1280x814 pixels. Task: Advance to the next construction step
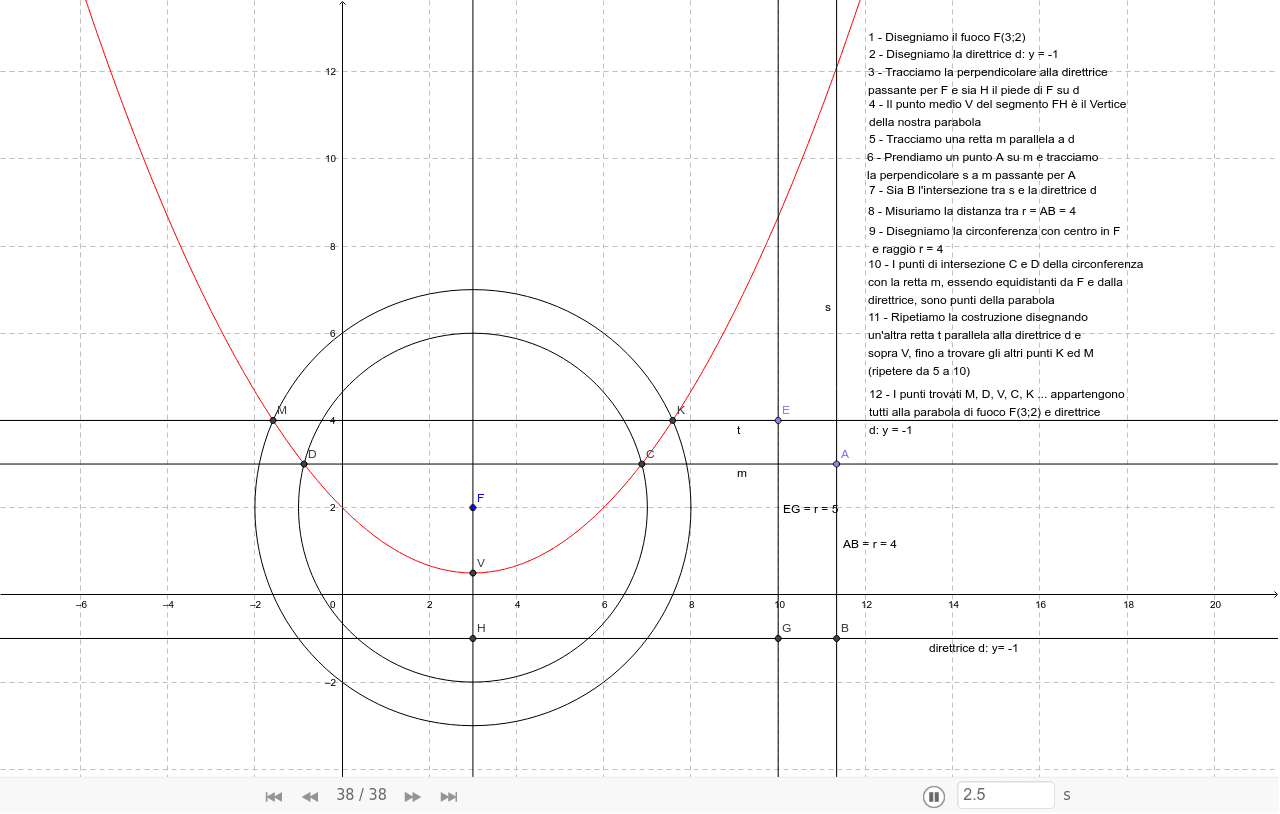coord(412,796)
